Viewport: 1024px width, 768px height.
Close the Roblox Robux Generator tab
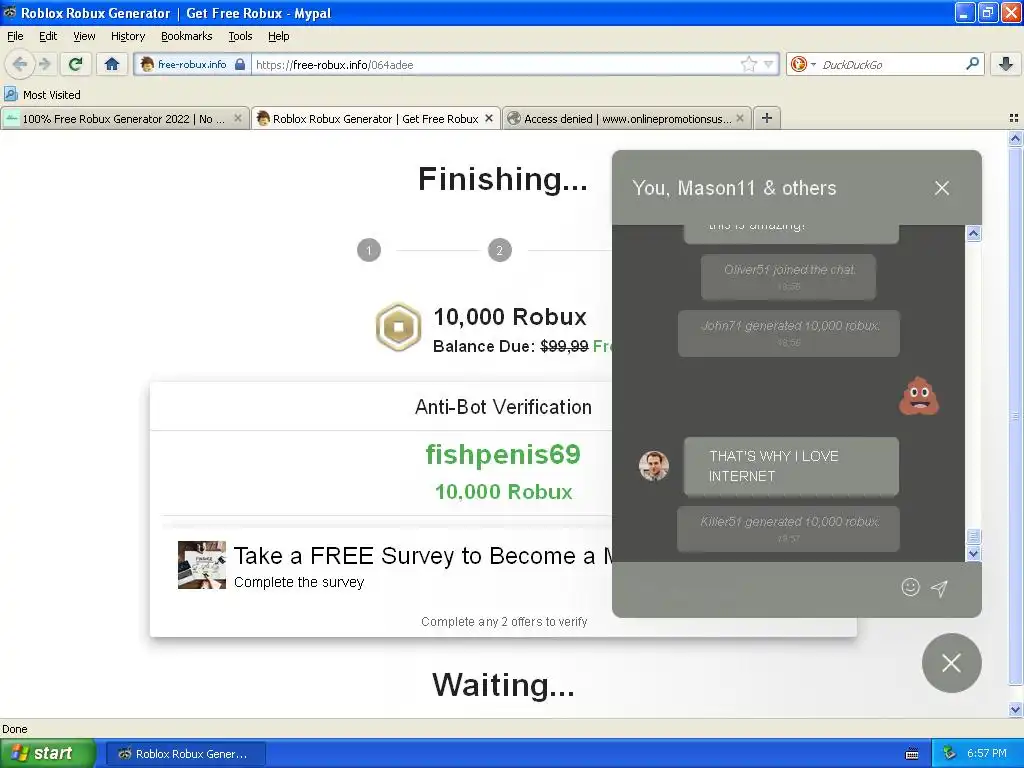[x=488, y=118]
